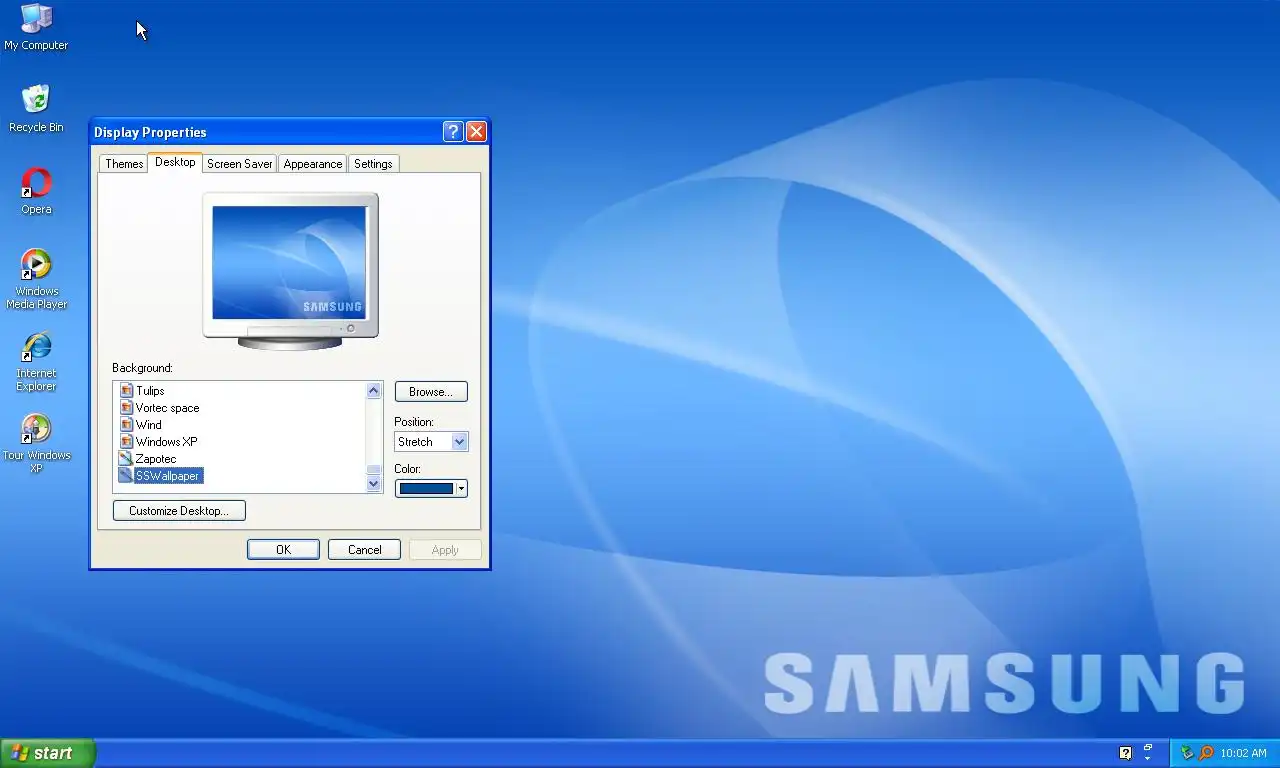Click the SSWallpaper file icon in list

pos(126,476)
